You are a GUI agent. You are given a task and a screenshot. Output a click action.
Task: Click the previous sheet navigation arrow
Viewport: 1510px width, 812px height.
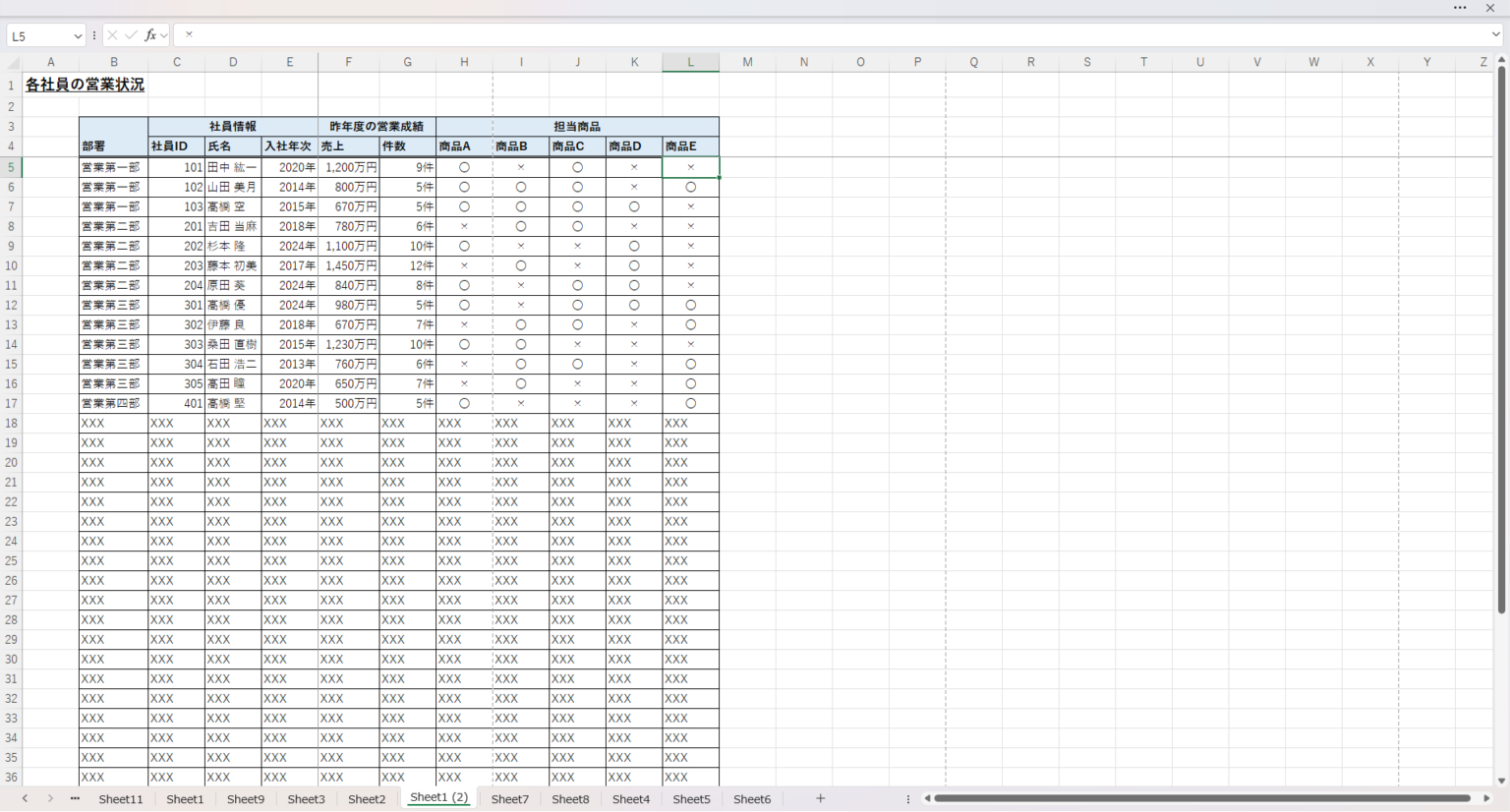coord(25,799)
